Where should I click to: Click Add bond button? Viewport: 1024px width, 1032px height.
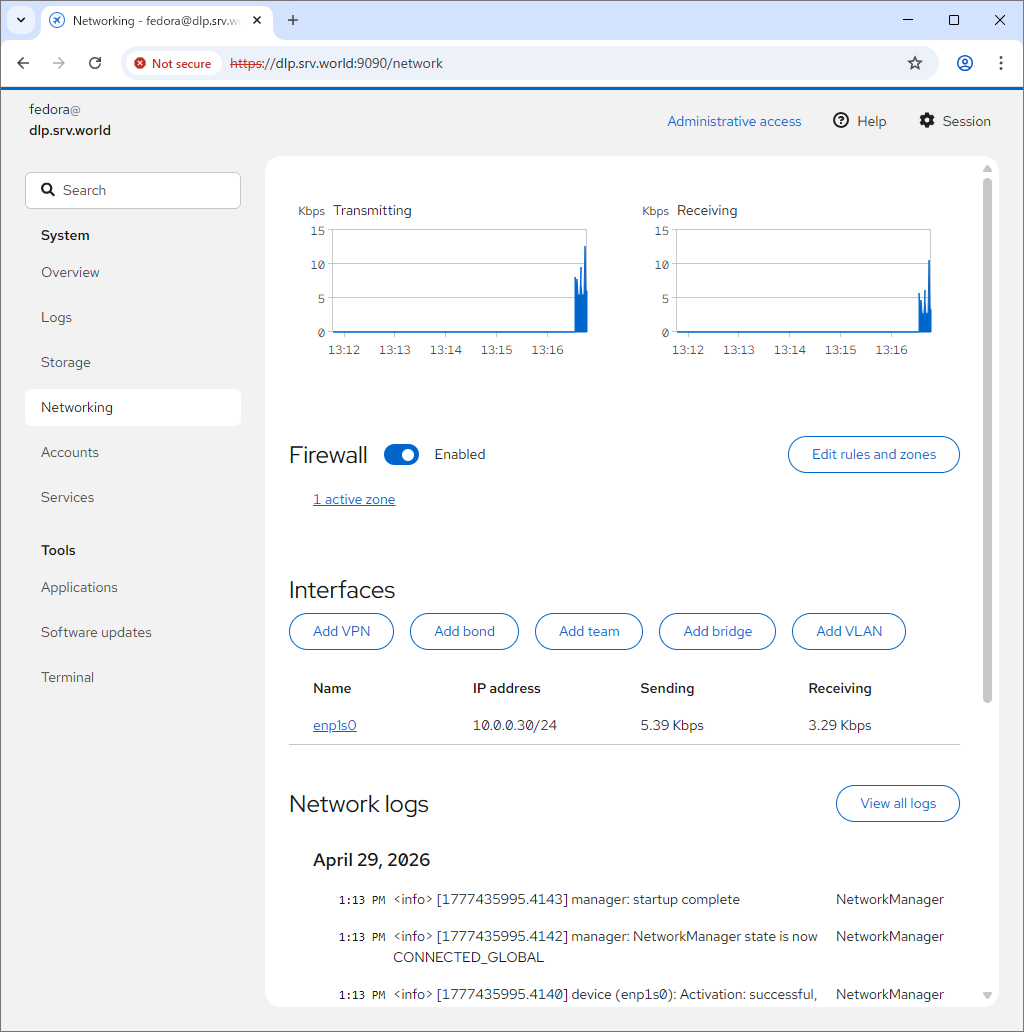(x=465, y=631)
